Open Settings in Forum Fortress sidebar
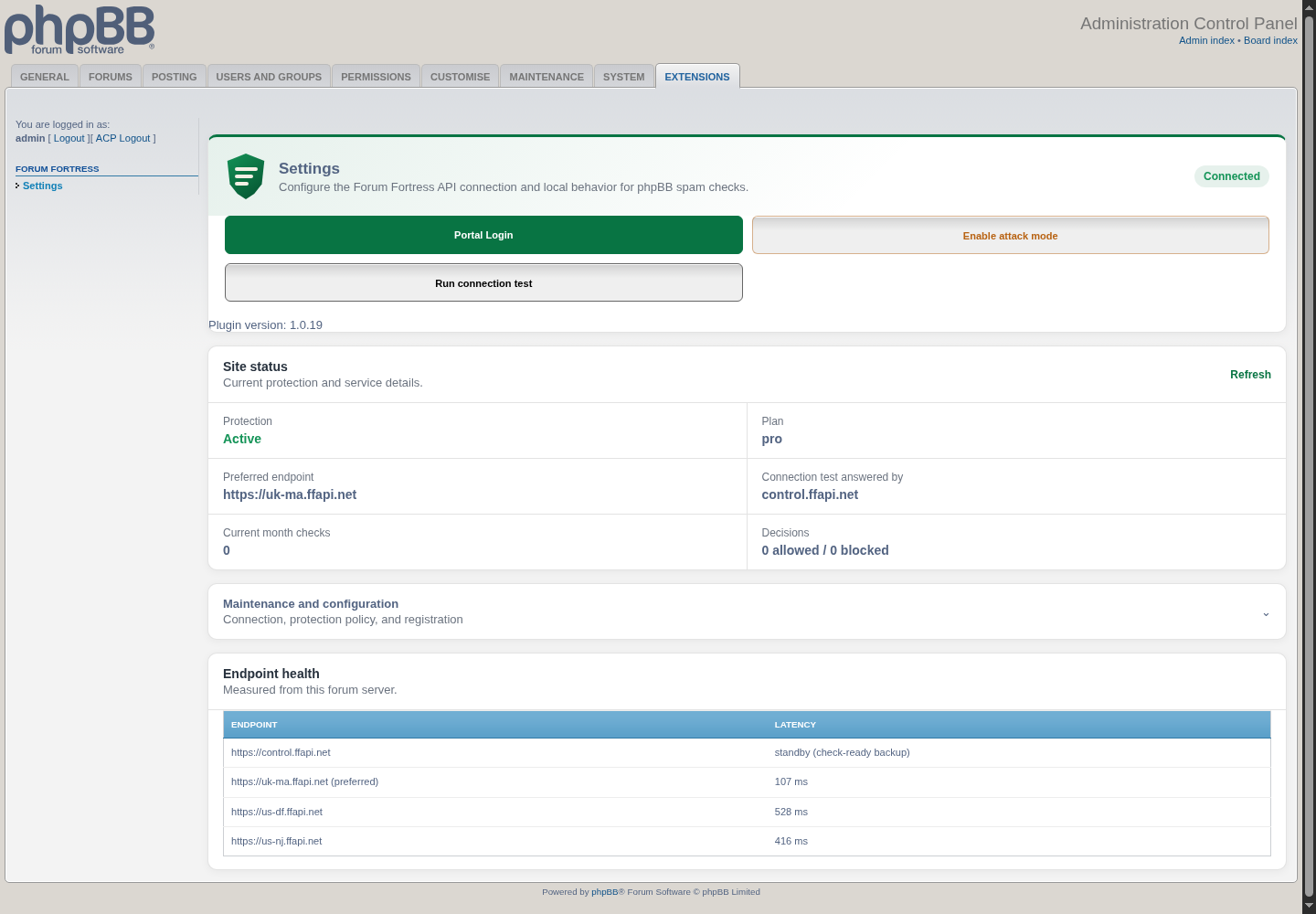1316x914 pixels. click(x=43, y=186)
